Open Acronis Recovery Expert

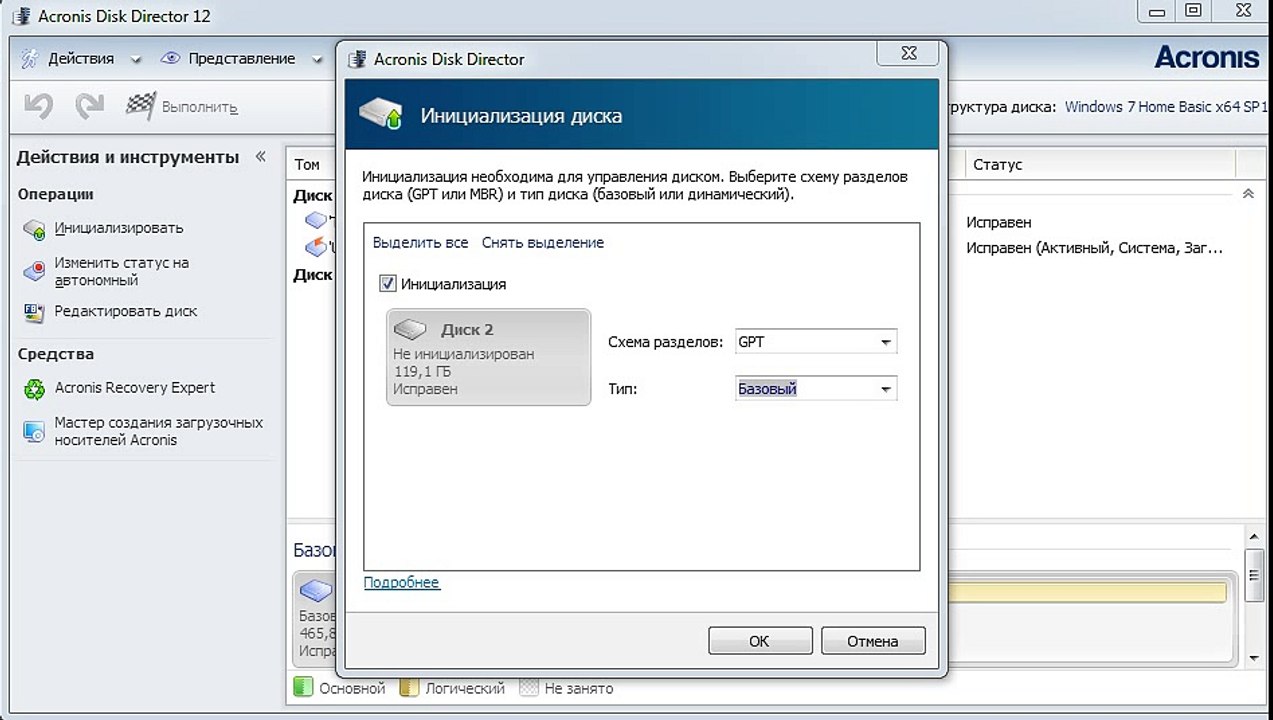135,388
